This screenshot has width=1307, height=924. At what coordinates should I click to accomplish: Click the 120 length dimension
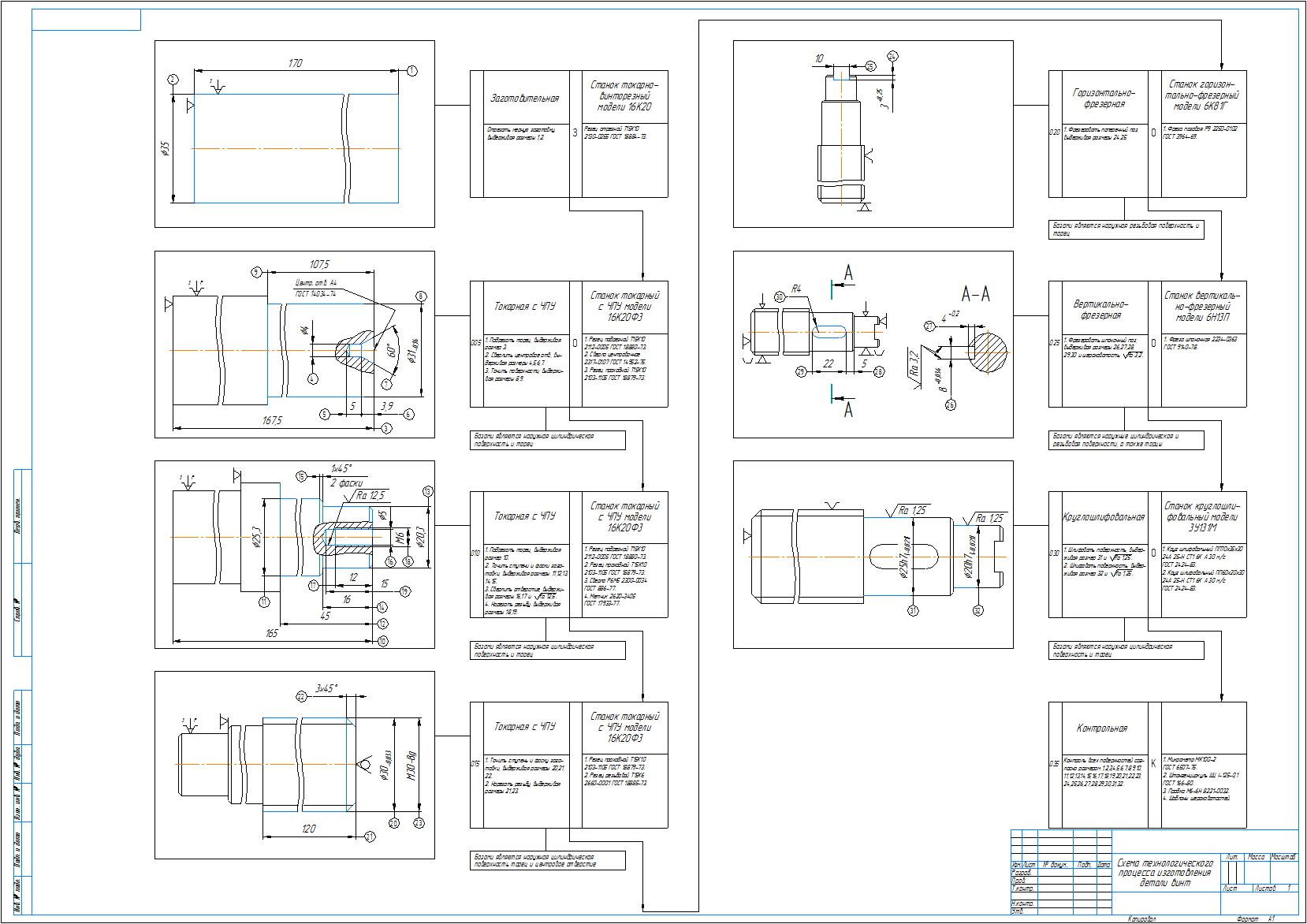click(308, 829)
